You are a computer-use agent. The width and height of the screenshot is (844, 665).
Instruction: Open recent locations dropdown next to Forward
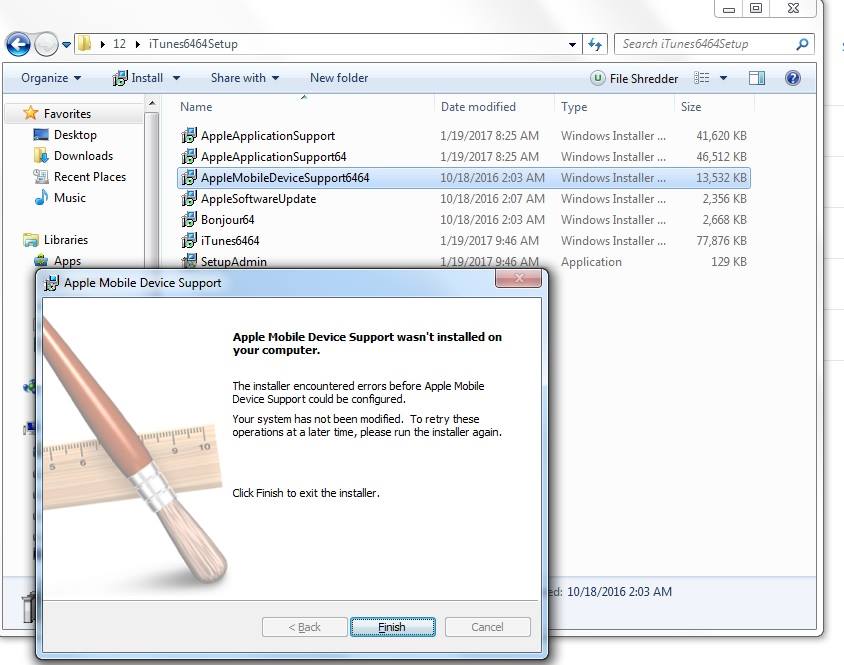(66, 45)
